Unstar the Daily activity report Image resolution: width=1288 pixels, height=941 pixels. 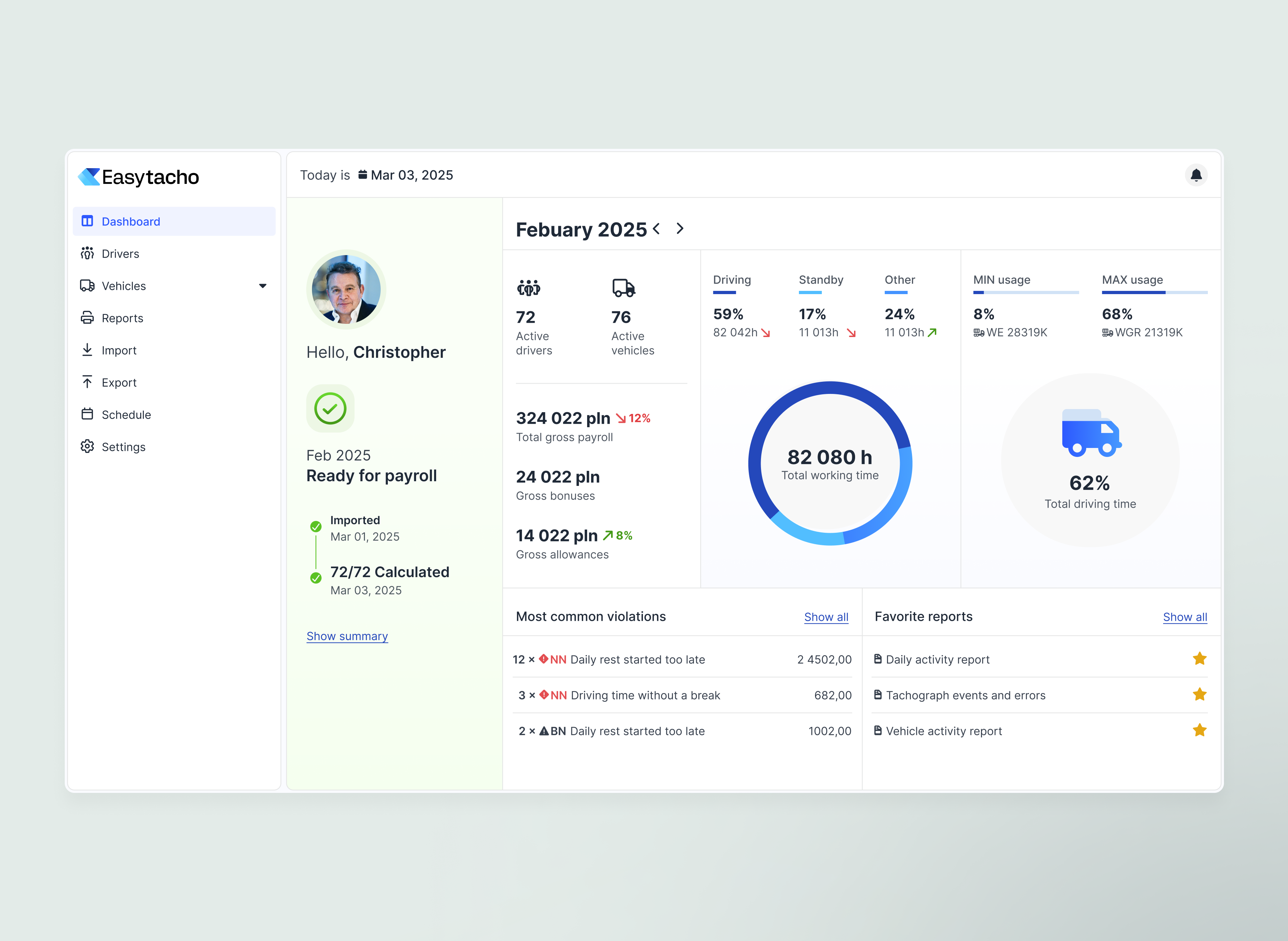pyautogui.click(x=1200, y=658)
